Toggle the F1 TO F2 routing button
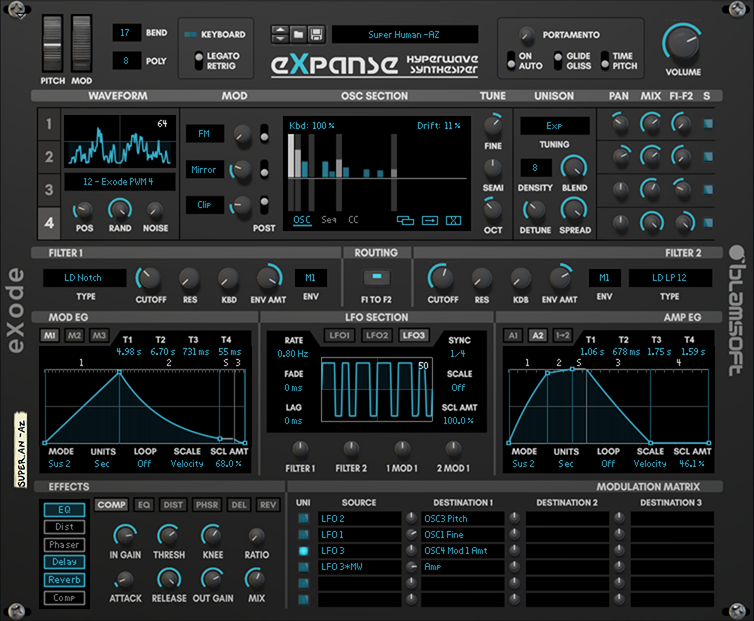 (x=377, y=277)
